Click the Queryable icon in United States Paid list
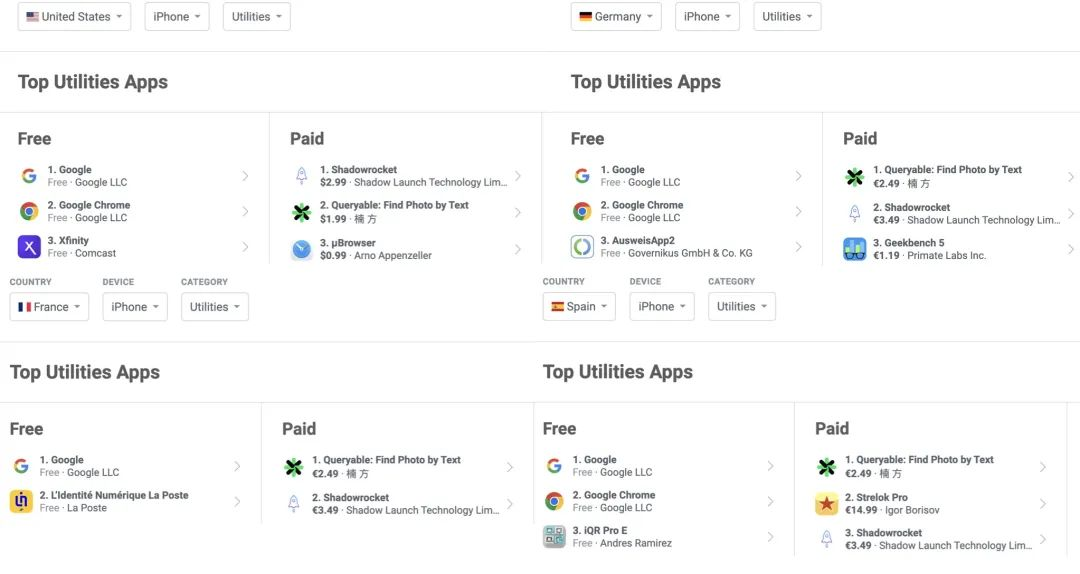The height and width of the screenshot is (574, 1080). click(x=302, y=212)
